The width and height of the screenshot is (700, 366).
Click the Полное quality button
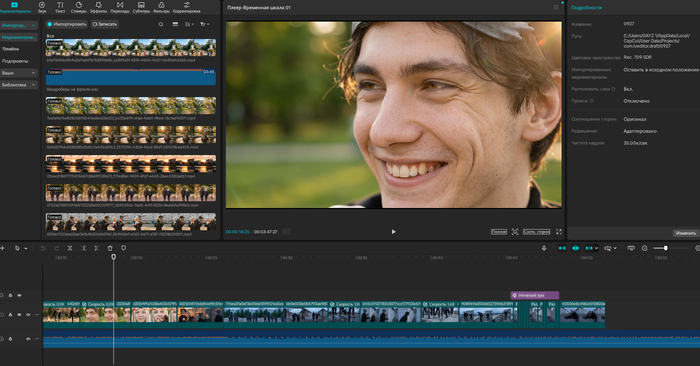(x=499, y=232)
